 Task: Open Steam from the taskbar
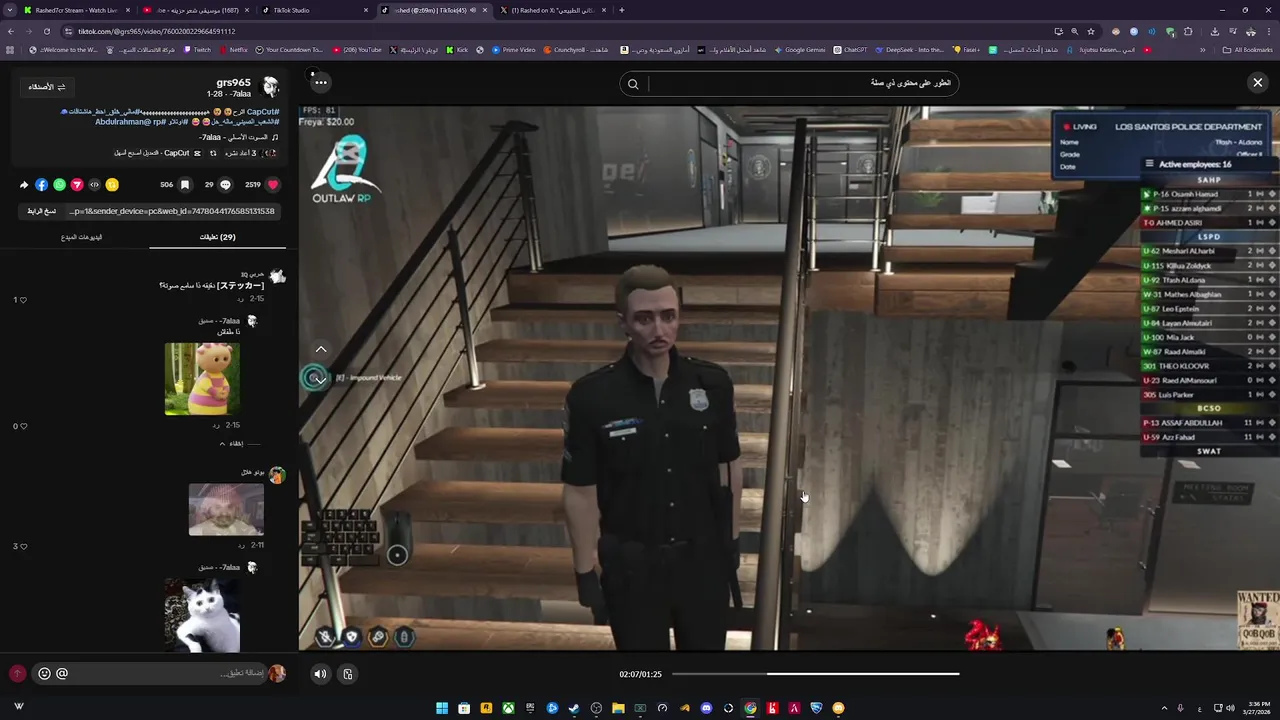(x=574, y=708)
